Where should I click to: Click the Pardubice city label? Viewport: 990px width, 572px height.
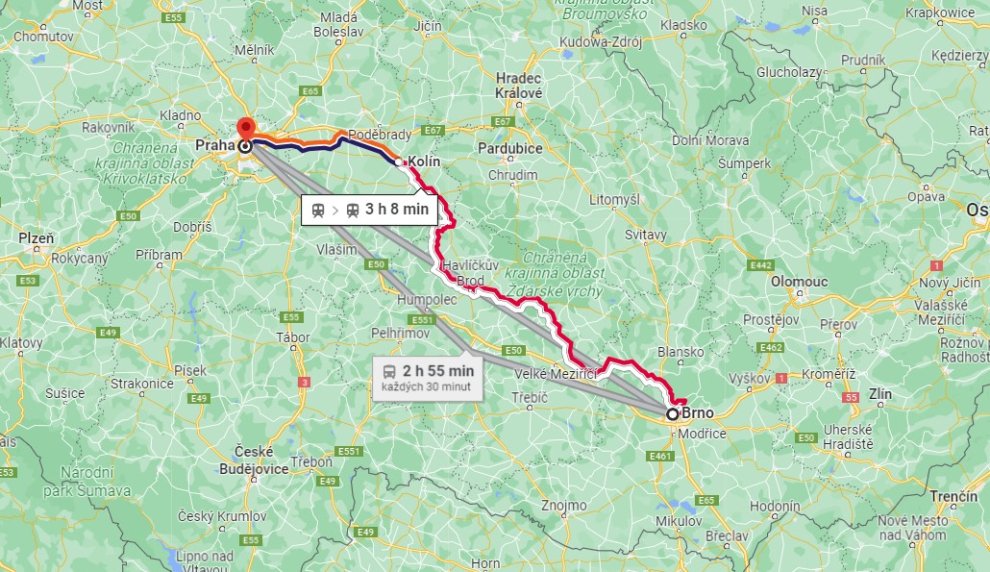(x=510, y=148)
